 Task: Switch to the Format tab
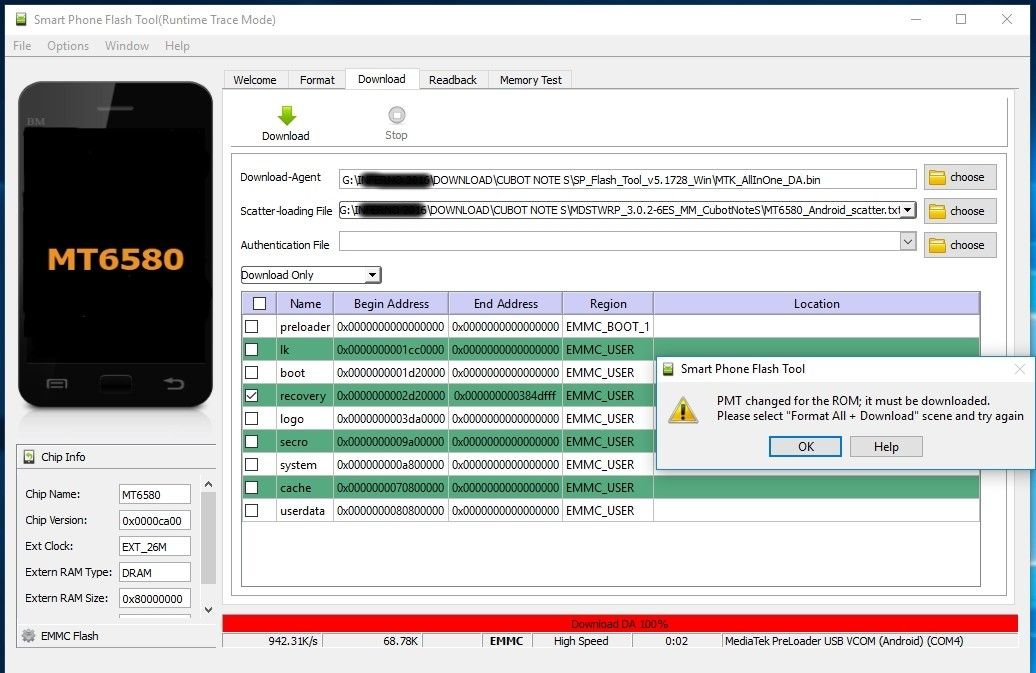click(317, 80)
